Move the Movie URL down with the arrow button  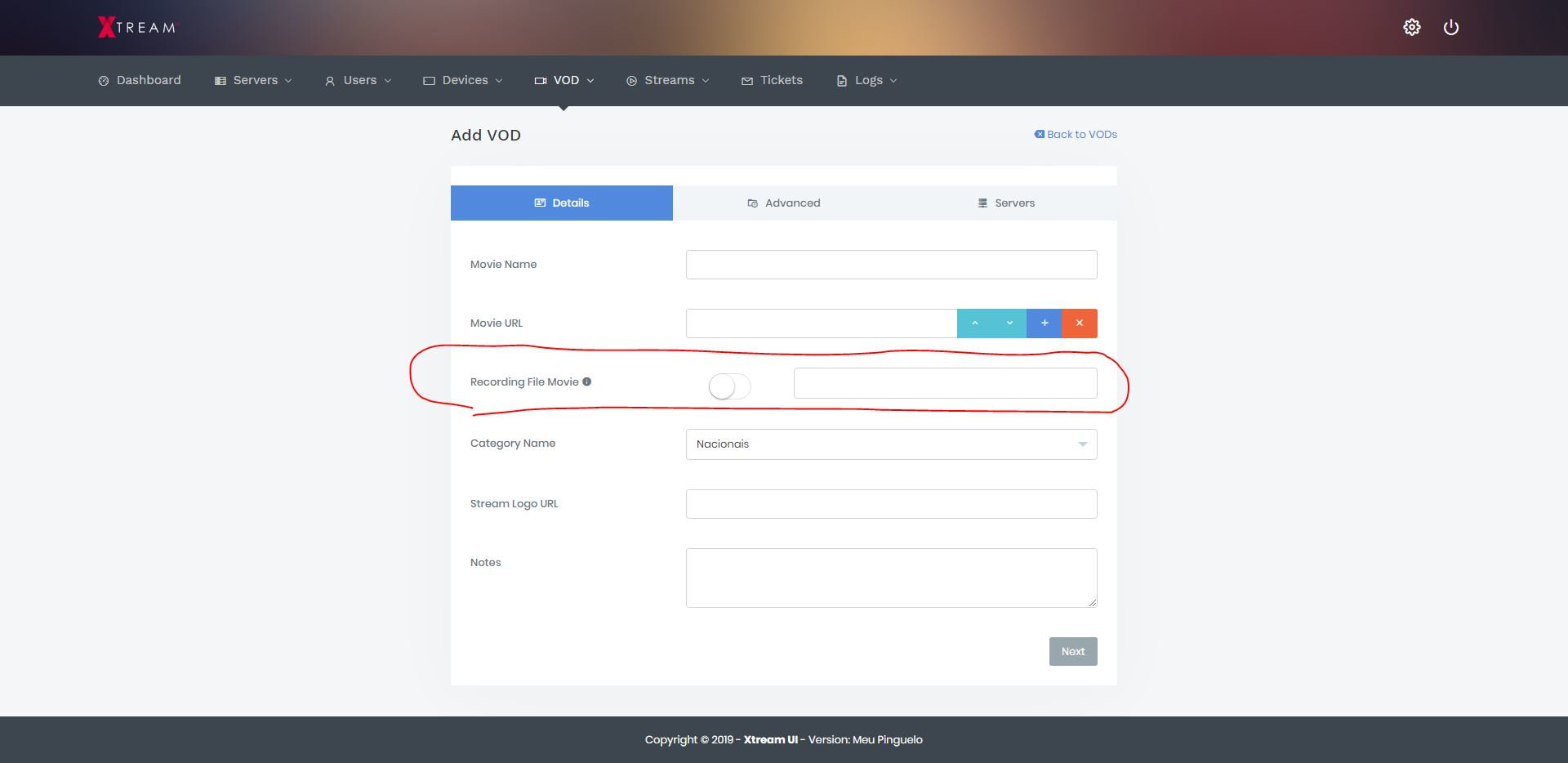[x=1009, y=323]
